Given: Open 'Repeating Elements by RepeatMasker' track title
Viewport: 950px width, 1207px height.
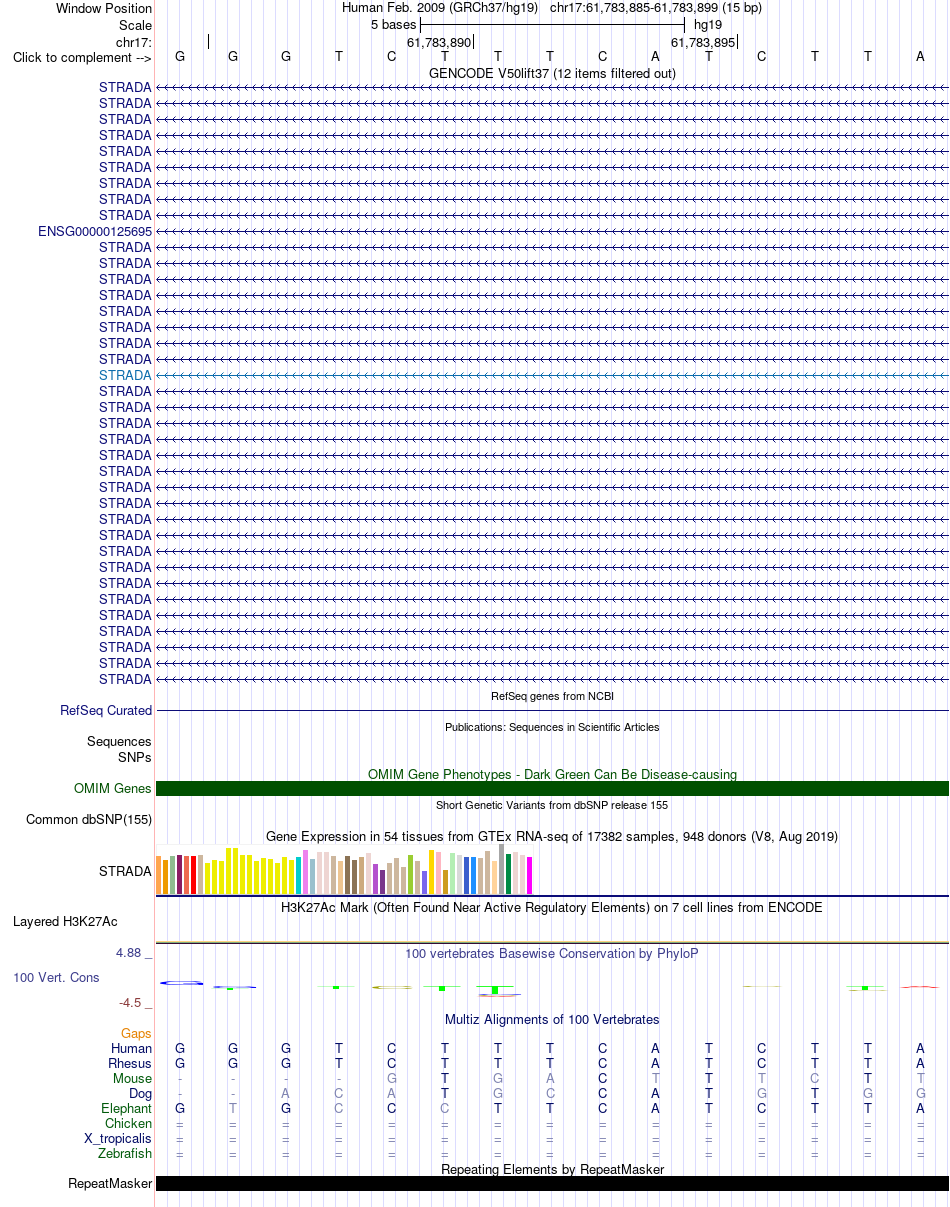Looking at the screenshot, I should pyautogui.click(x=552, y=1169).
